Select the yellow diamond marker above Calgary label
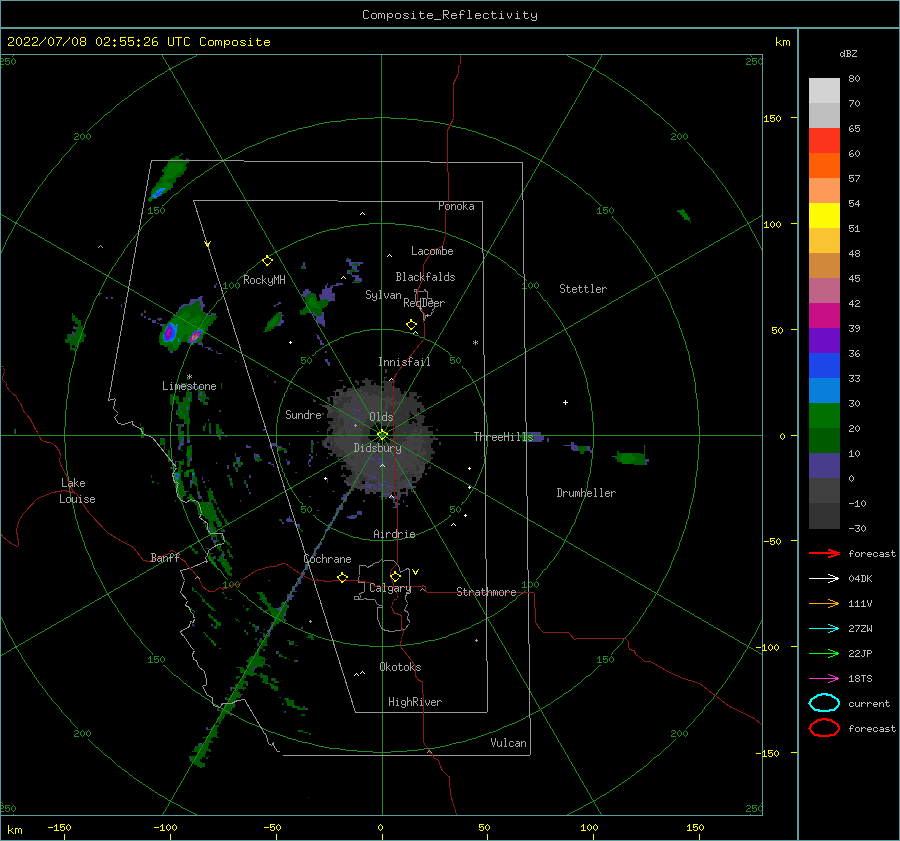The image size is (900, 841). pos(395,576)
